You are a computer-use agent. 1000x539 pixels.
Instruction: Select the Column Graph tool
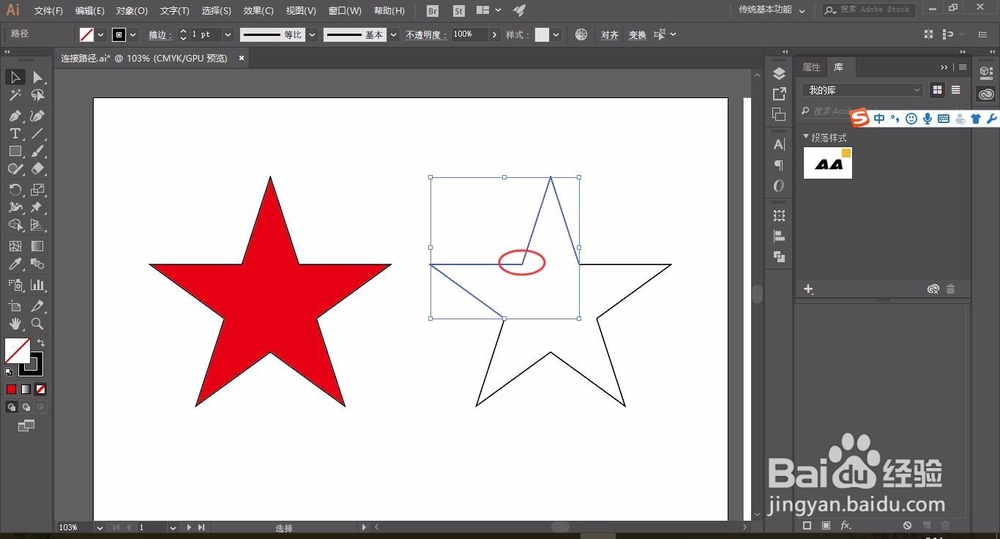click(x=38, y=285)
